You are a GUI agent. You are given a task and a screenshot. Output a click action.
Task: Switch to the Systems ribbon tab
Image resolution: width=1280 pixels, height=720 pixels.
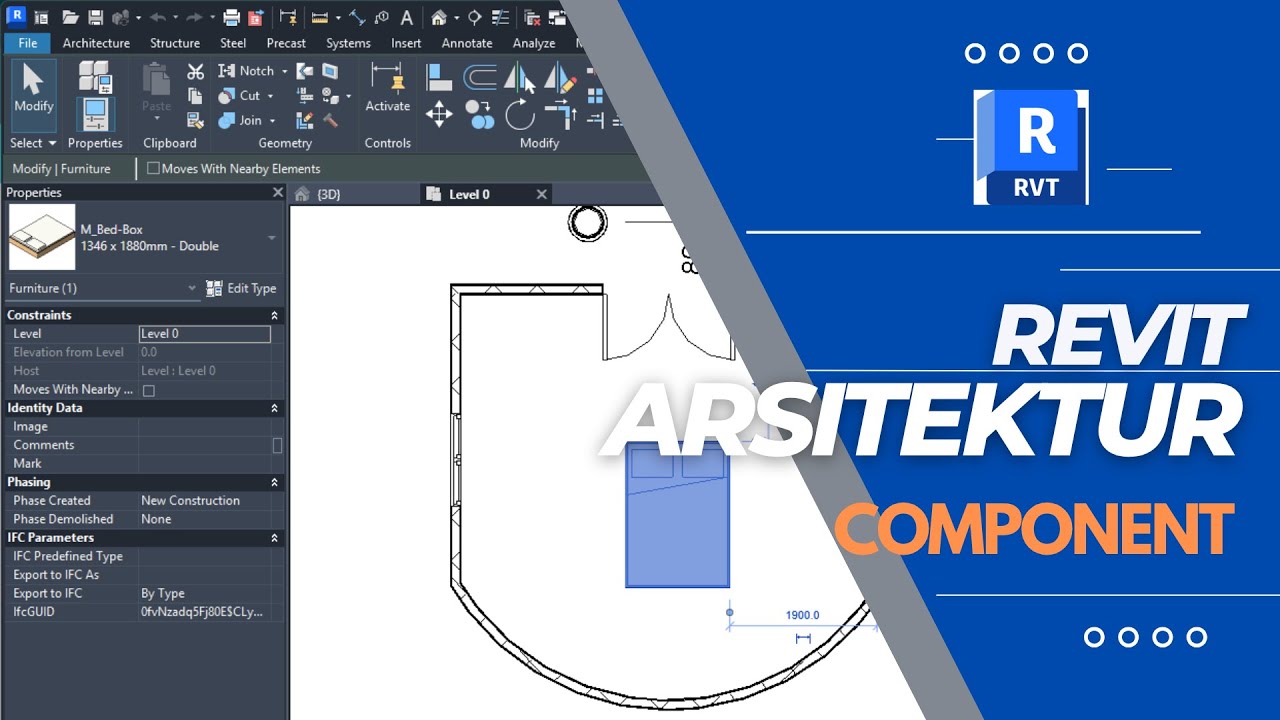click(x=348, y=43)
